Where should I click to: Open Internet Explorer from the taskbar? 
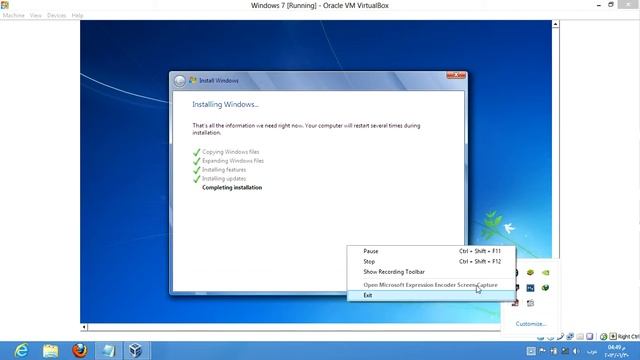pyautogui.click(x=21, y=351)
